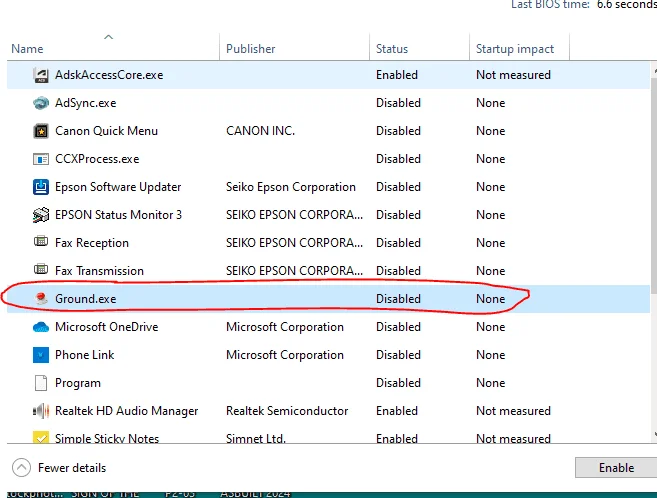Click the Simple Sticky Notes icon
The height and width of the screenshot is (498, 657).
[41, 437]
